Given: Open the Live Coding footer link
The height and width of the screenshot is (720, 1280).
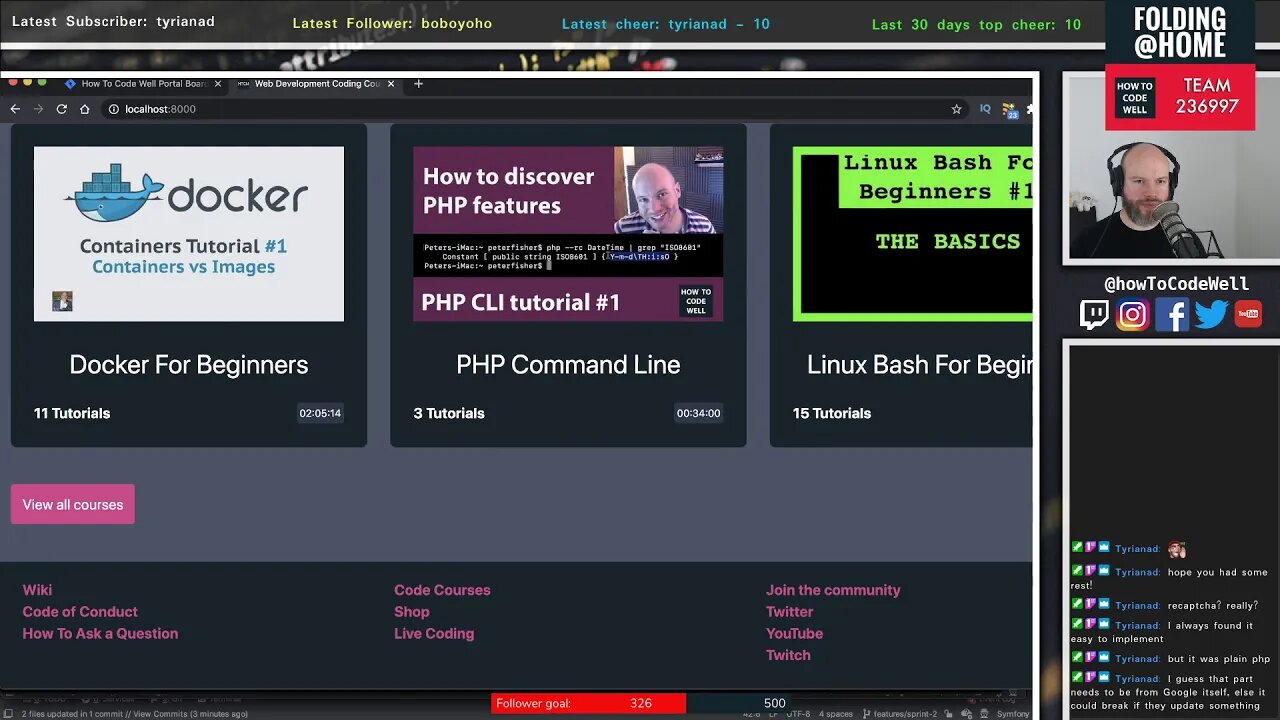Looking at the screenshot, I should [x=434, y=634].
